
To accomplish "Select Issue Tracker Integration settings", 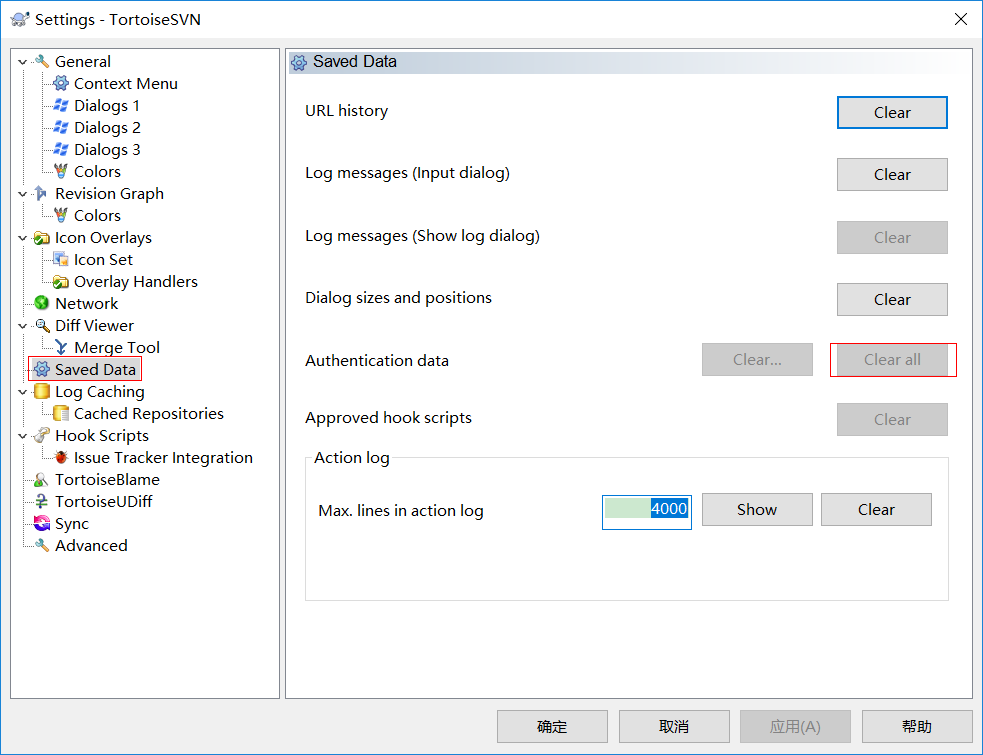I will [163, 457].
